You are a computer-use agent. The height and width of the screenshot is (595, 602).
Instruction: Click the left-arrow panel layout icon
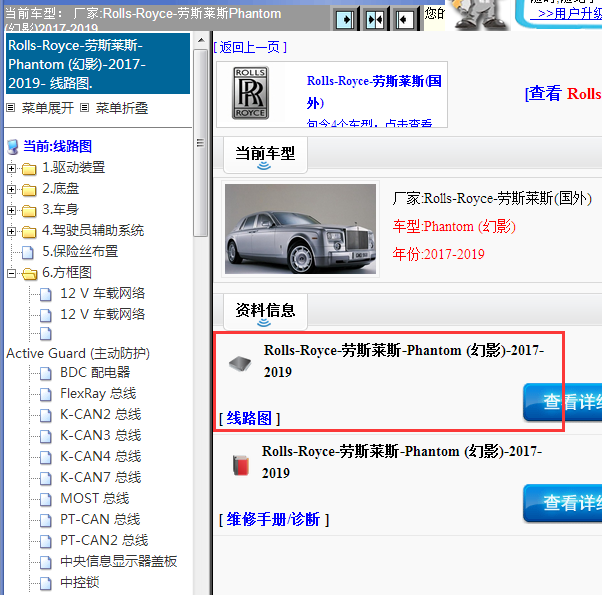[404, 19]
